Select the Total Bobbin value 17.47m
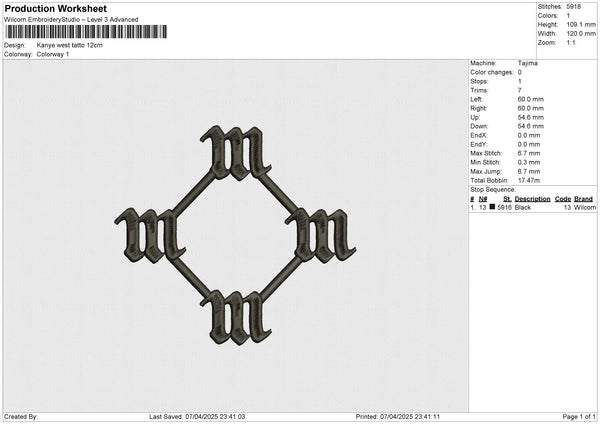Image resolution: width=600 pixels, height=424 pixels. tap(529, 180)
